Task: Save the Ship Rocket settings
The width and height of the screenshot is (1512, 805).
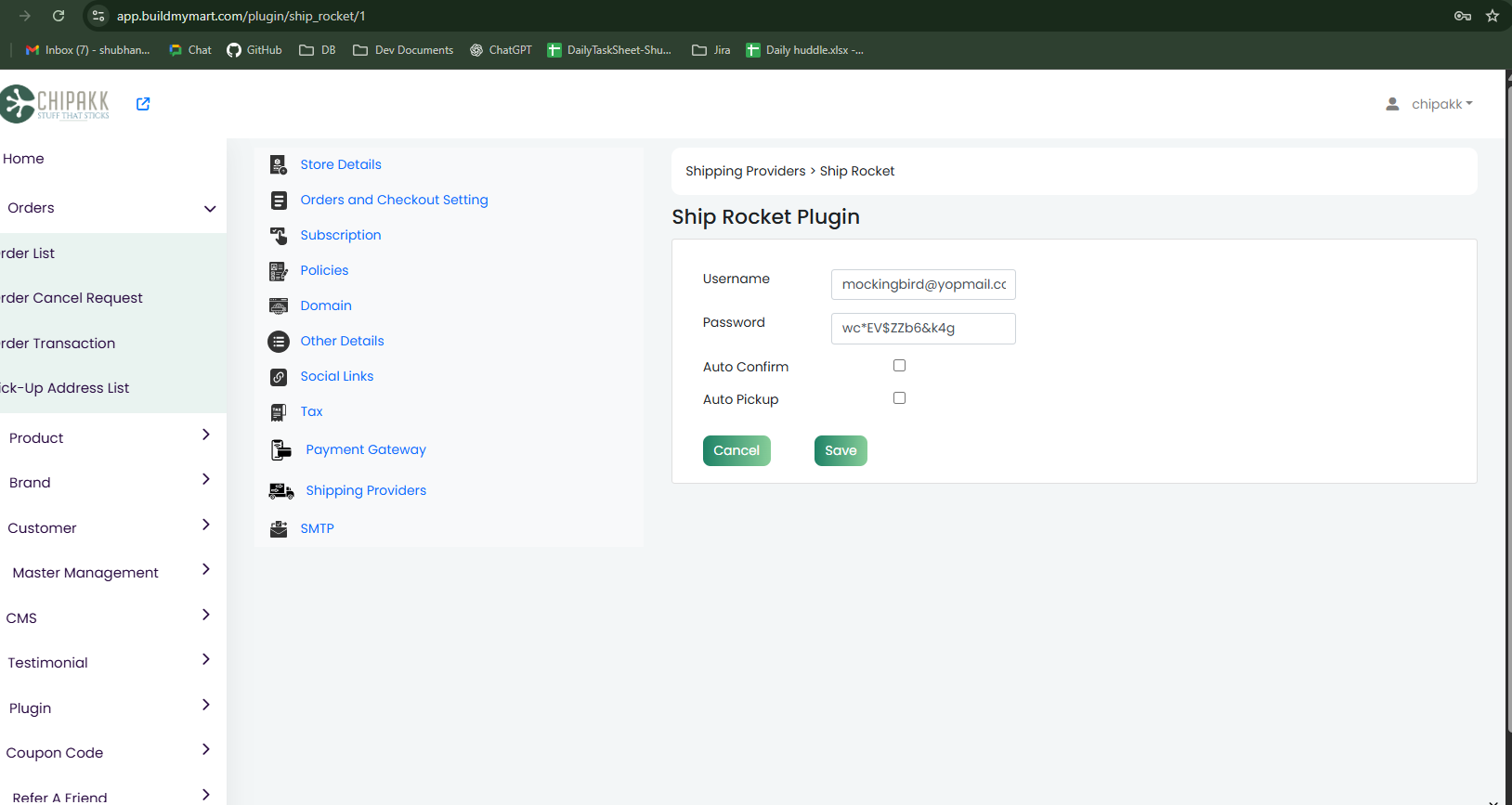Action: click(x=841, y=450)
